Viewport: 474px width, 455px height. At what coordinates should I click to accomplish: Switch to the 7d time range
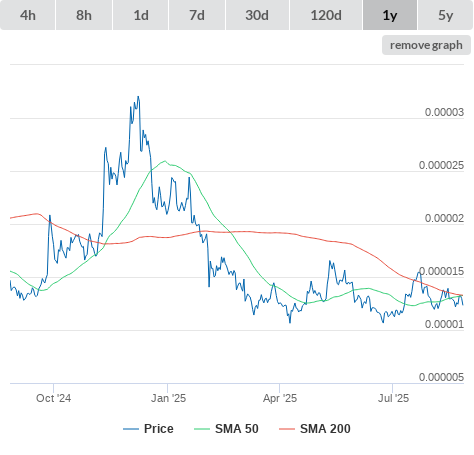197,15
